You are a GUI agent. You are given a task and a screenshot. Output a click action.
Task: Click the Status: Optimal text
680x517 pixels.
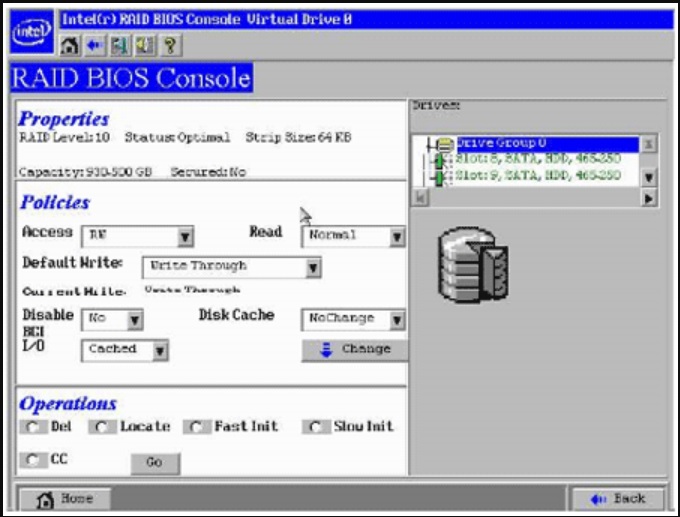177,137
